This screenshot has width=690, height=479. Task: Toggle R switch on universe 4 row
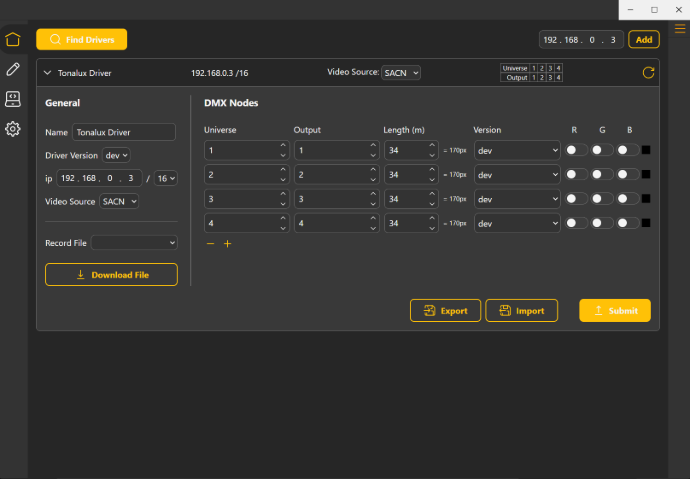(576, 223)
